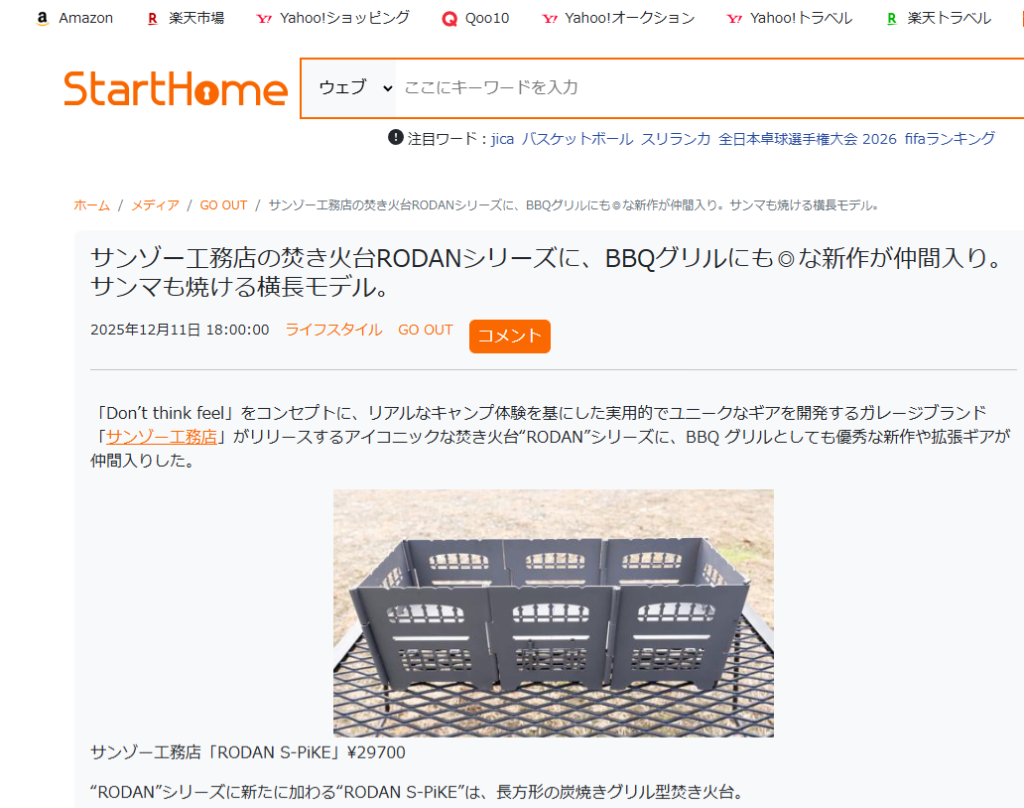
Task: Select GO OUT in the breadcrumb
Action: (223, 205)
